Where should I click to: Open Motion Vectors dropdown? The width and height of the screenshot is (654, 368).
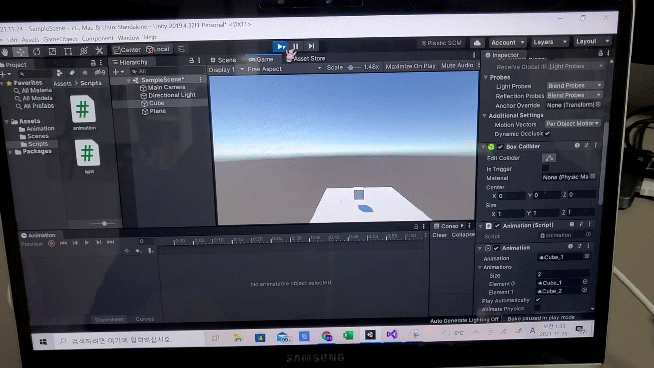[573, 124]
